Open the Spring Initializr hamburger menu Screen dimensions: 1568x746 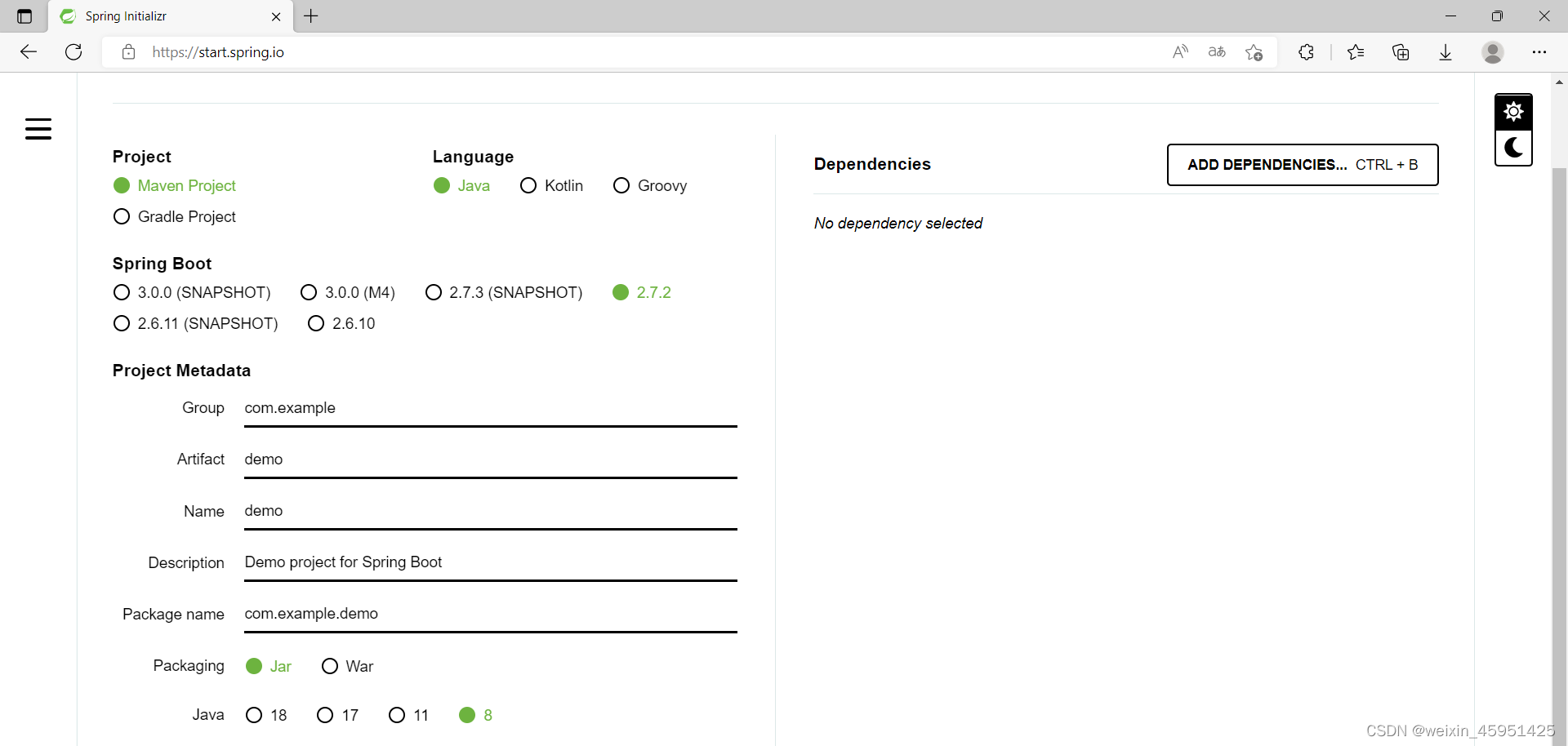(x=38, y=129)
